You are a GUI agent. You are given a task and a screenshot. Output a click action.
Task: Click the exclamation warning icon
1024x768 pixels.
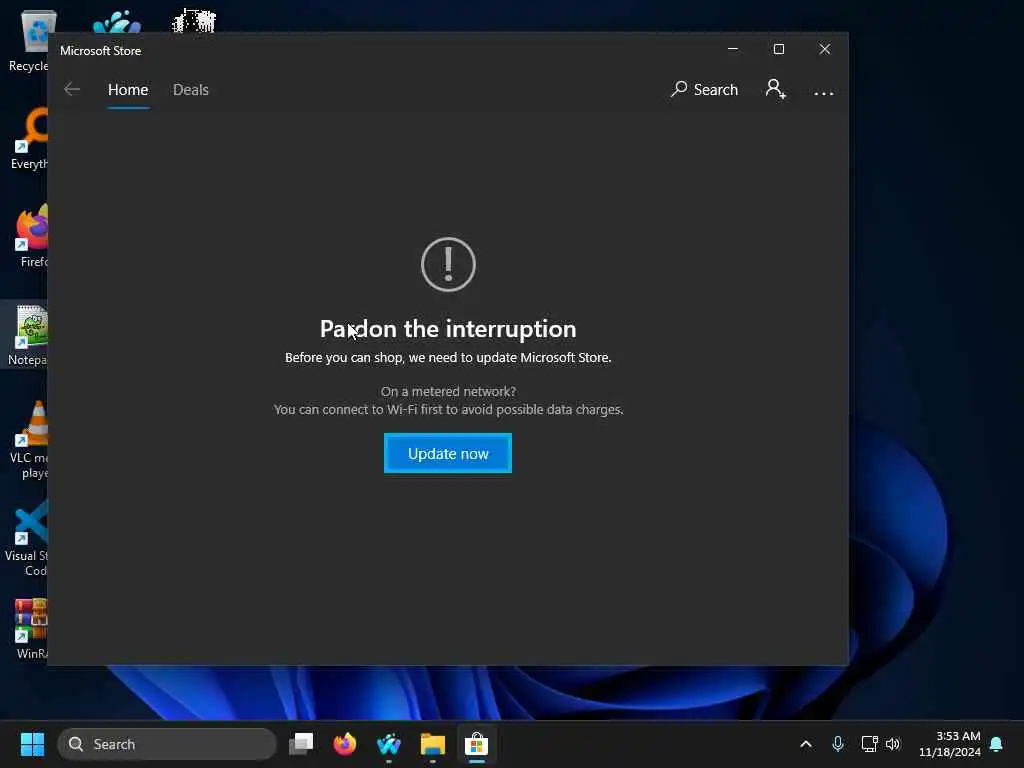coord(448,264)
